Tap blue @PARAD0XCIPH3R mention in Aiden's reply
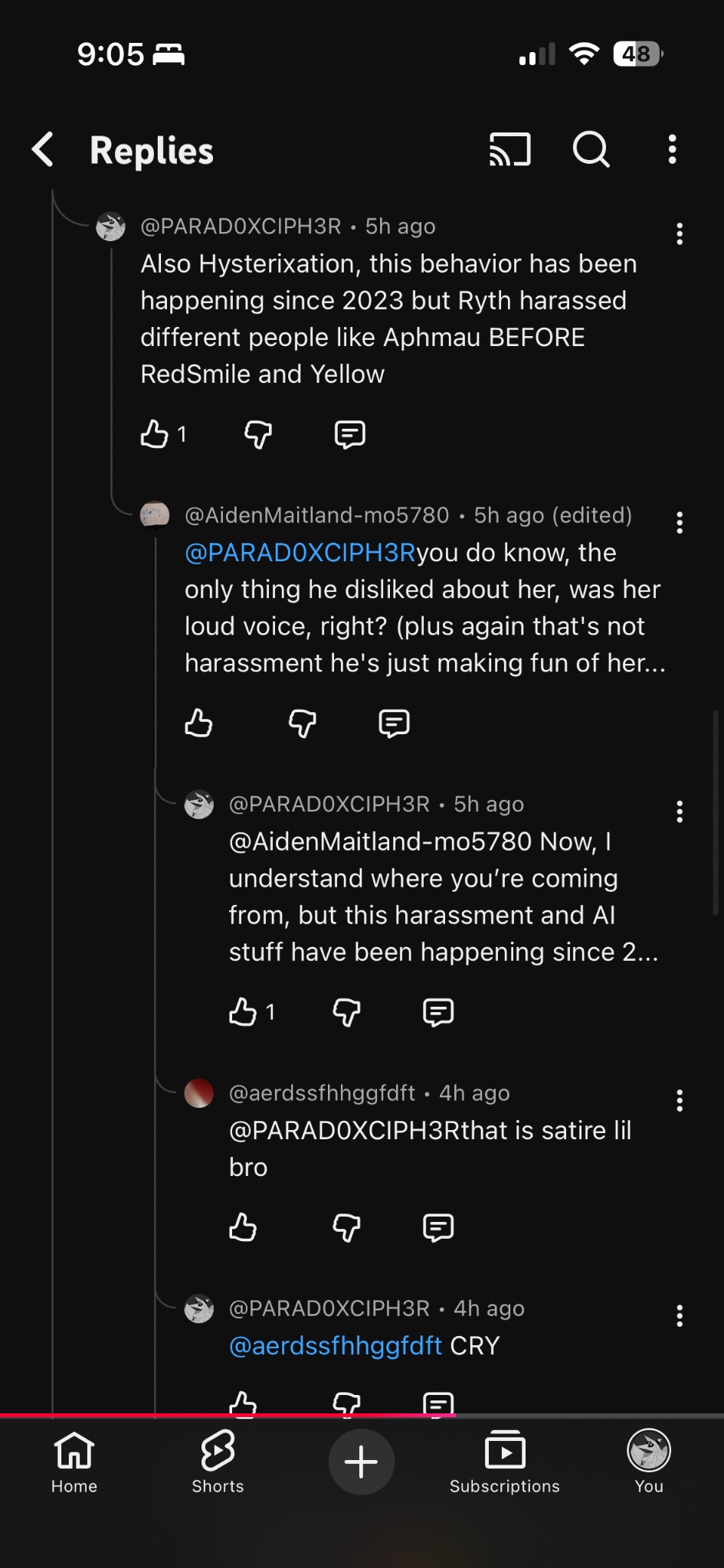 tap(300, 552)
